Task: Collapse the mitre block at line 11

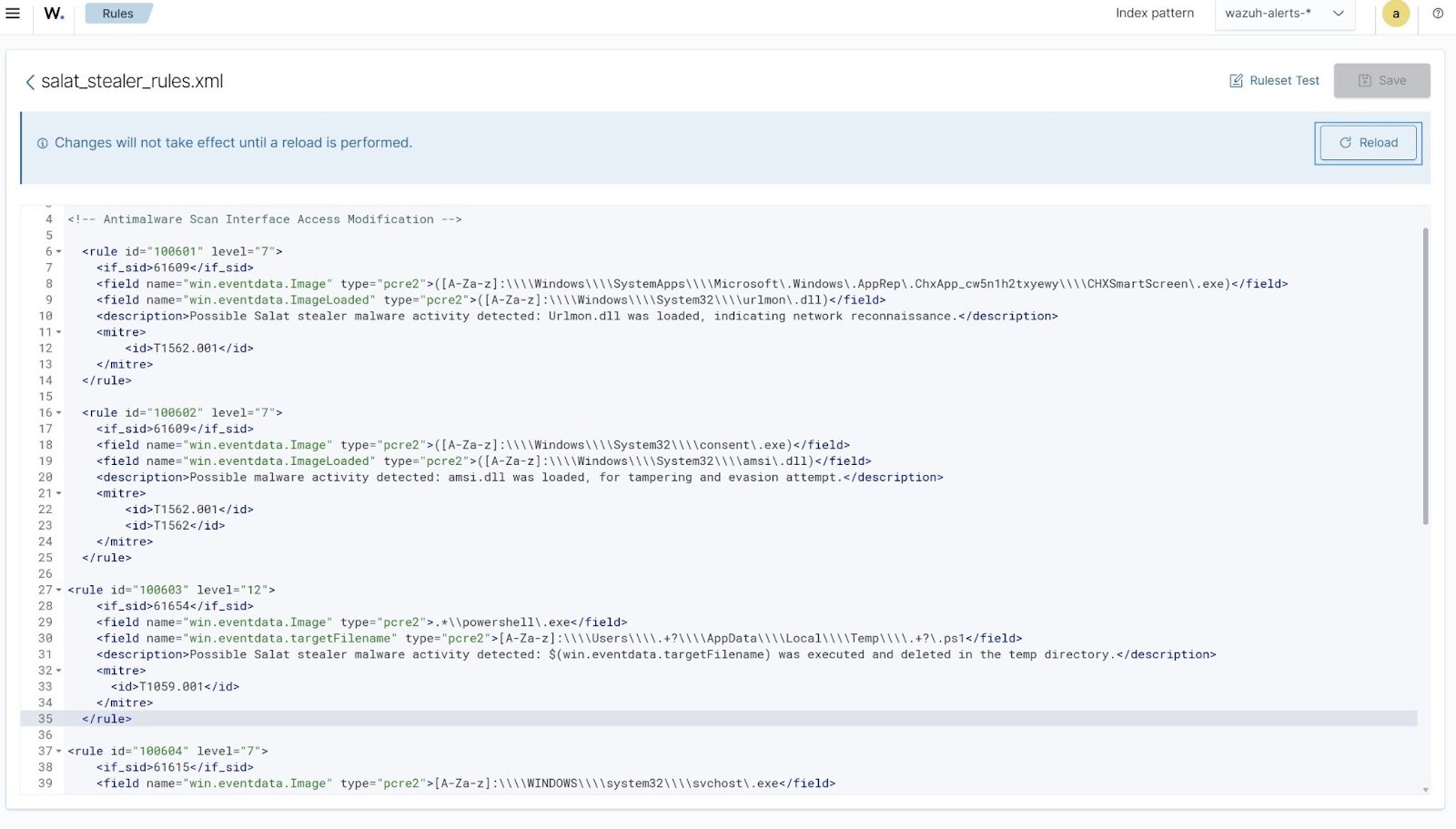Action: 59,333
